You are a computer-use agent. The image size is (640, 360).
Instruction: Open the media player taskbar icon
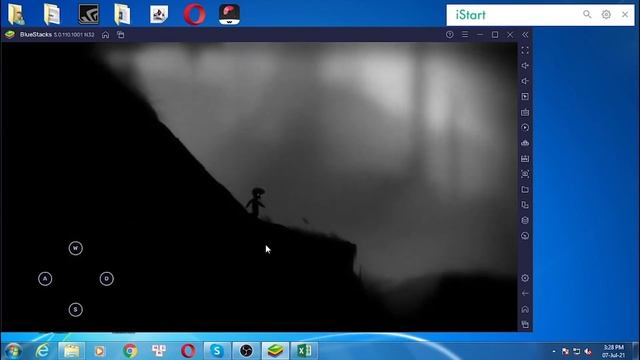100,351
